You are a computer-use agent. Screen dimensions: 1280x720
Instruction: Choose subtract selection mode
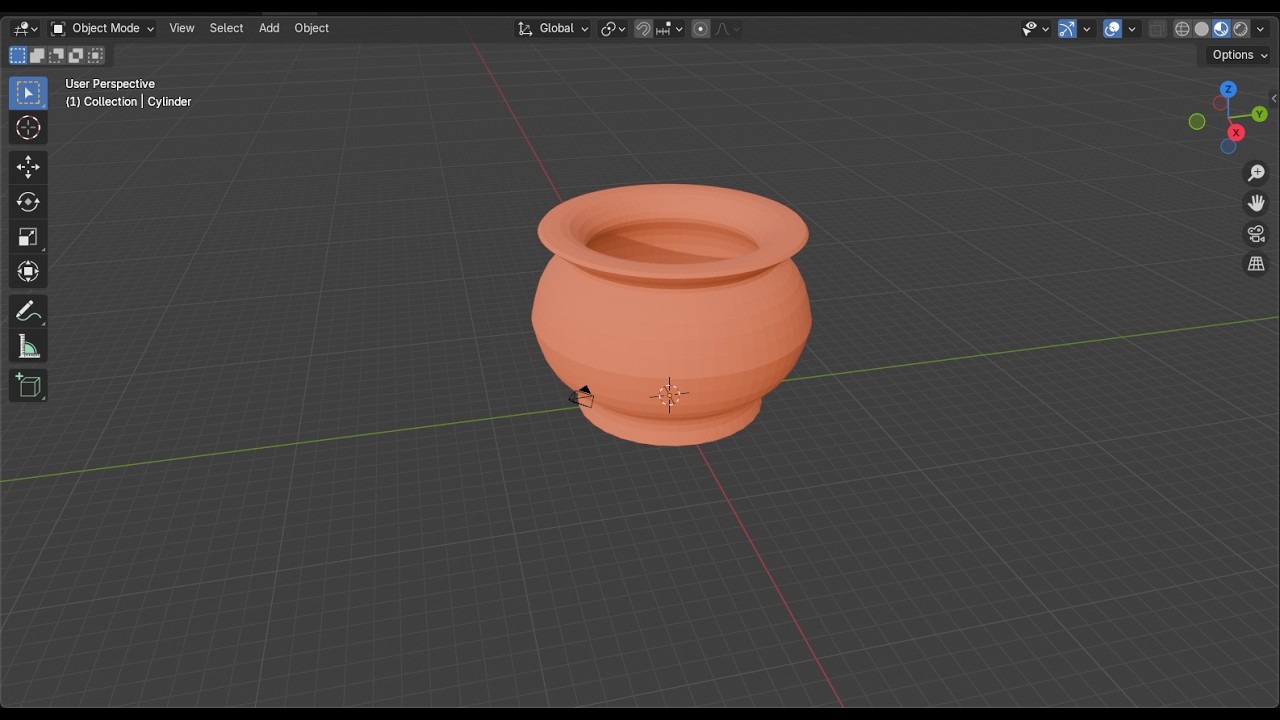[x=57, y=56]
